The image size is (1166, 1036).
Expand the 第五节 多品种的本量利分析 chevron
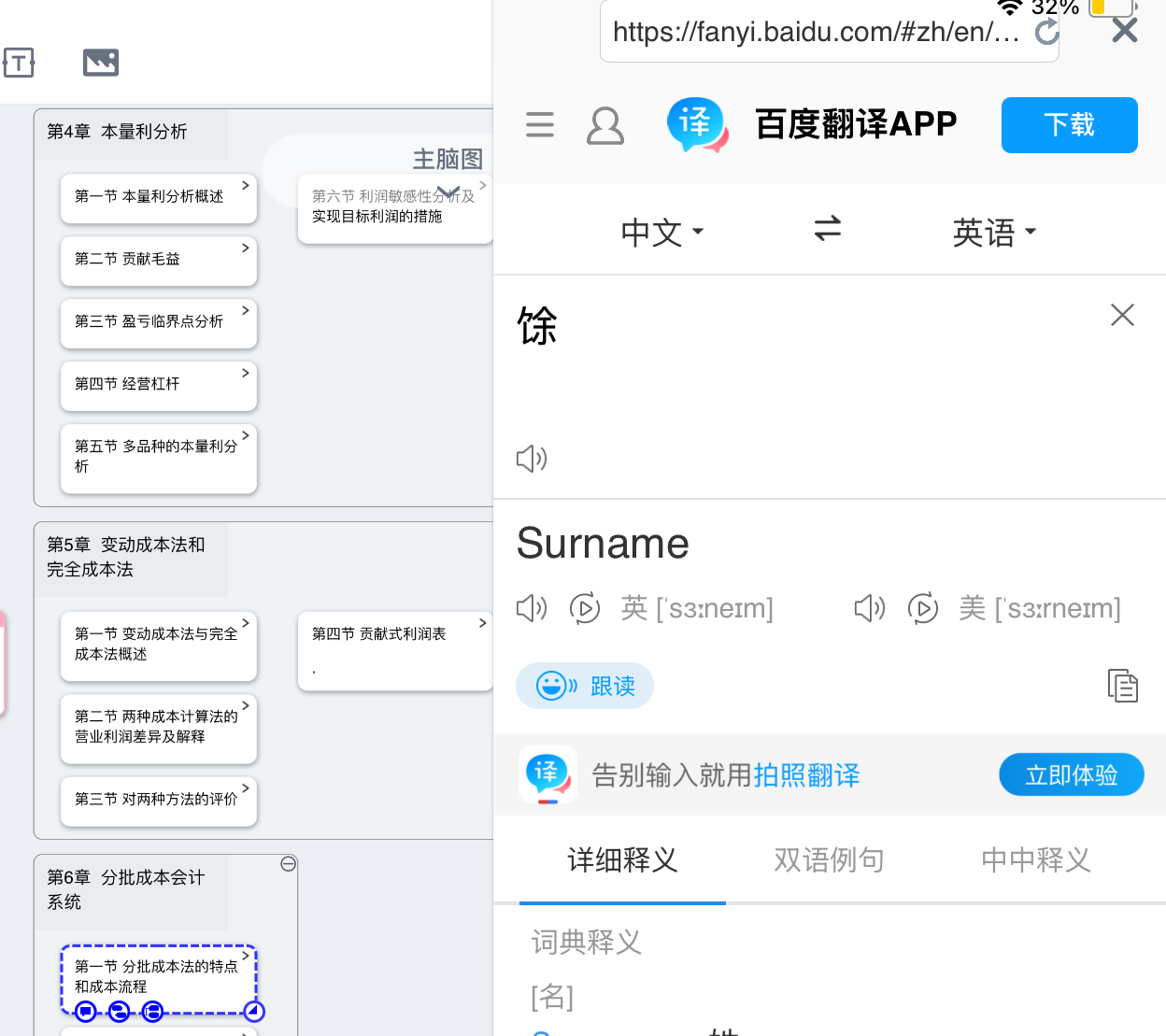(x=246, y=435)
